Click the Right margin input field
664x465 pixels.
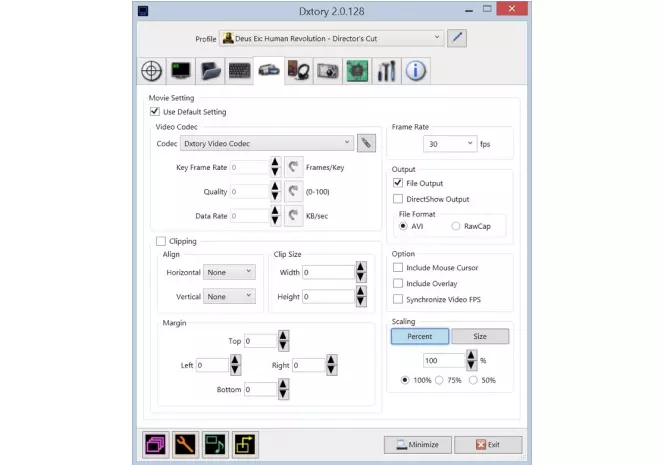point(309,365)
